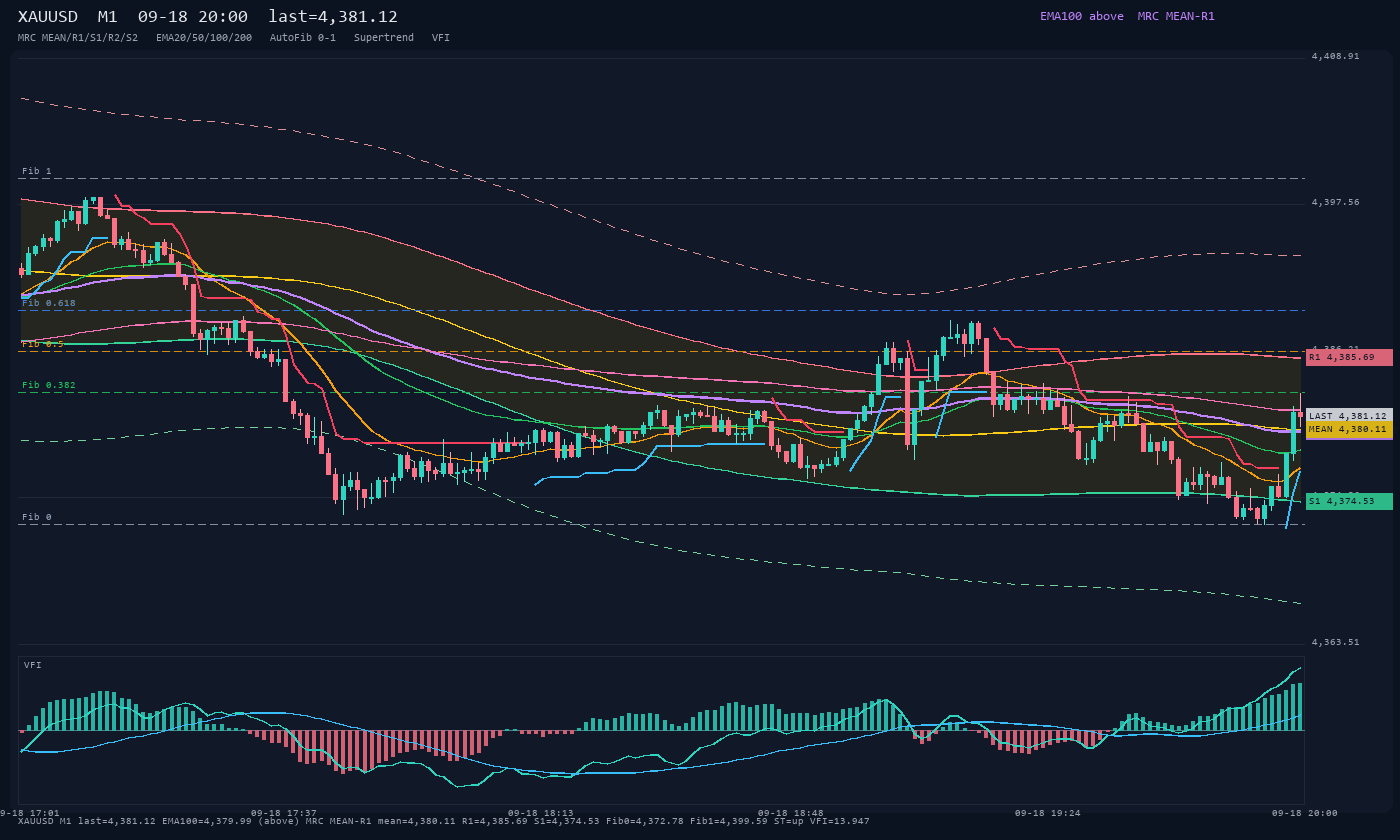Click last=4,381.12 in the chart title

coord(333,17)
